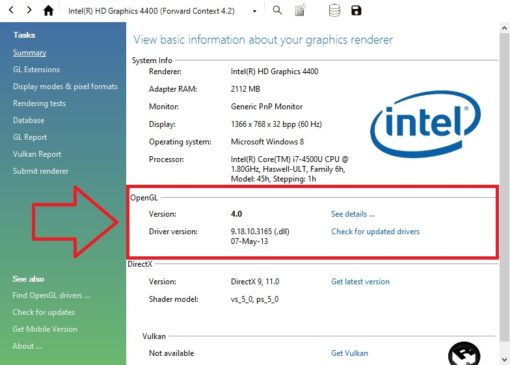The height and width of the screenshot is (365, 510).
Task: Click the Get latest version DirectX link
Action: pyautogui.click(x=360, y=282)
